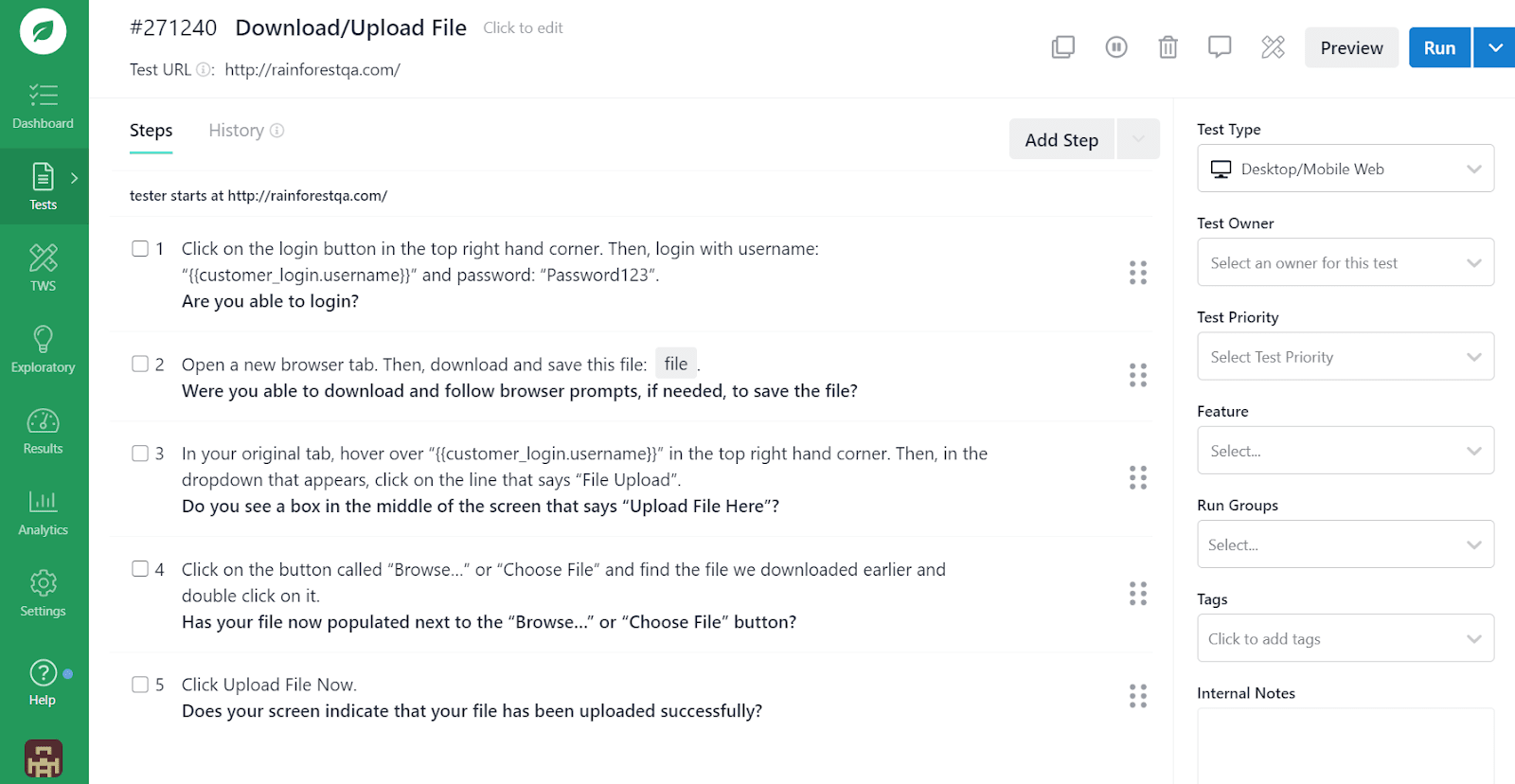
Task: Open the Run button dropdown arrow
Action: tap(1494, 47)
